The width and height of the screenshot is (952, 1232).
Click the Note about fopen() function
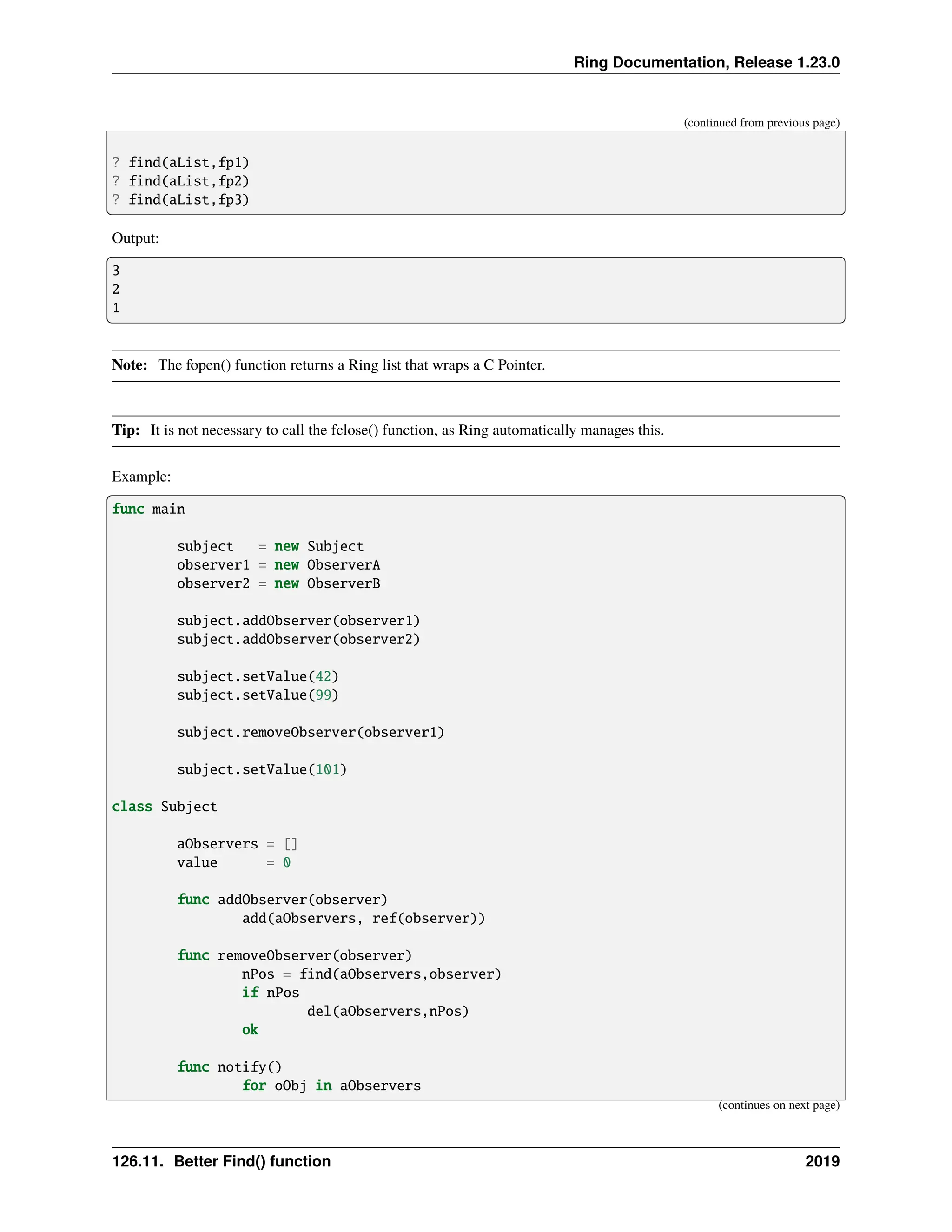328,365
